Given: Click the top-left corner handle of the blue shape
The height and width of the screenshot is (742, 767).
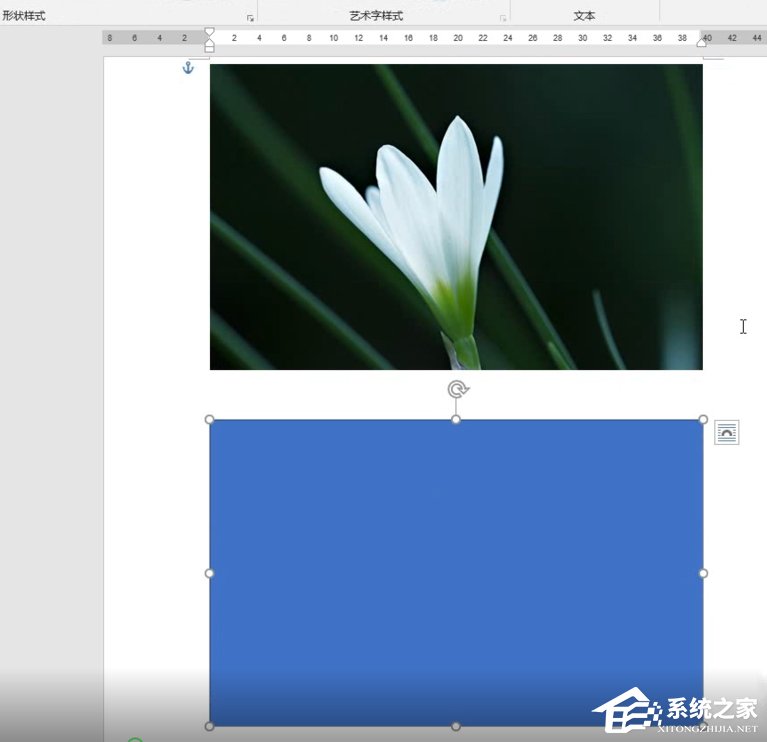Looking at the screenshot, I should coord(210,420).
